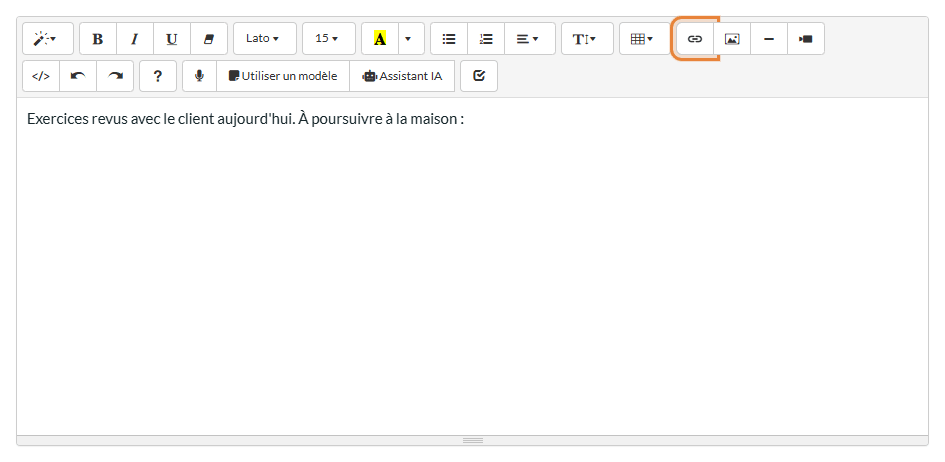Start dictation with the microphone icon
This screenshot has width=945, height=462.
coord(199,76)
